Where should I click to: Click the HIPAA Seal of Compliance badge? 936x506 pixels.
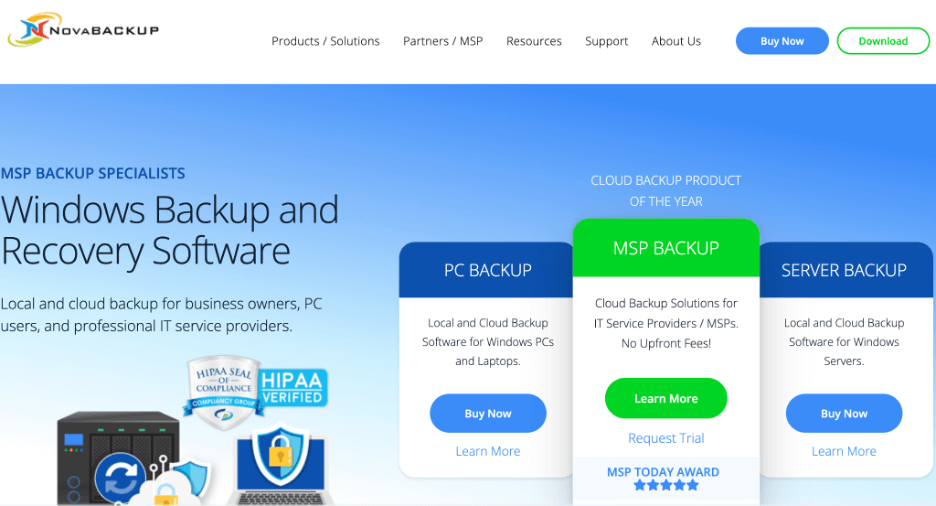pyautogui.click(x=224, y=393)
